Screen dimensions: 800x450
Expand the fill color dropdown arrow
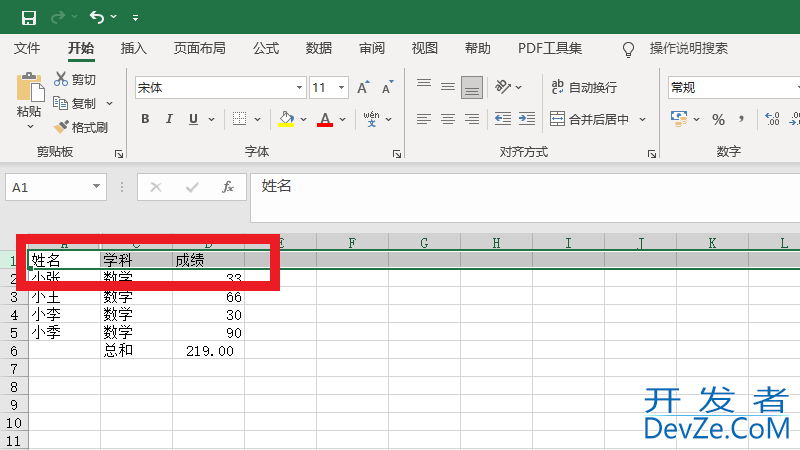(304, 119)
